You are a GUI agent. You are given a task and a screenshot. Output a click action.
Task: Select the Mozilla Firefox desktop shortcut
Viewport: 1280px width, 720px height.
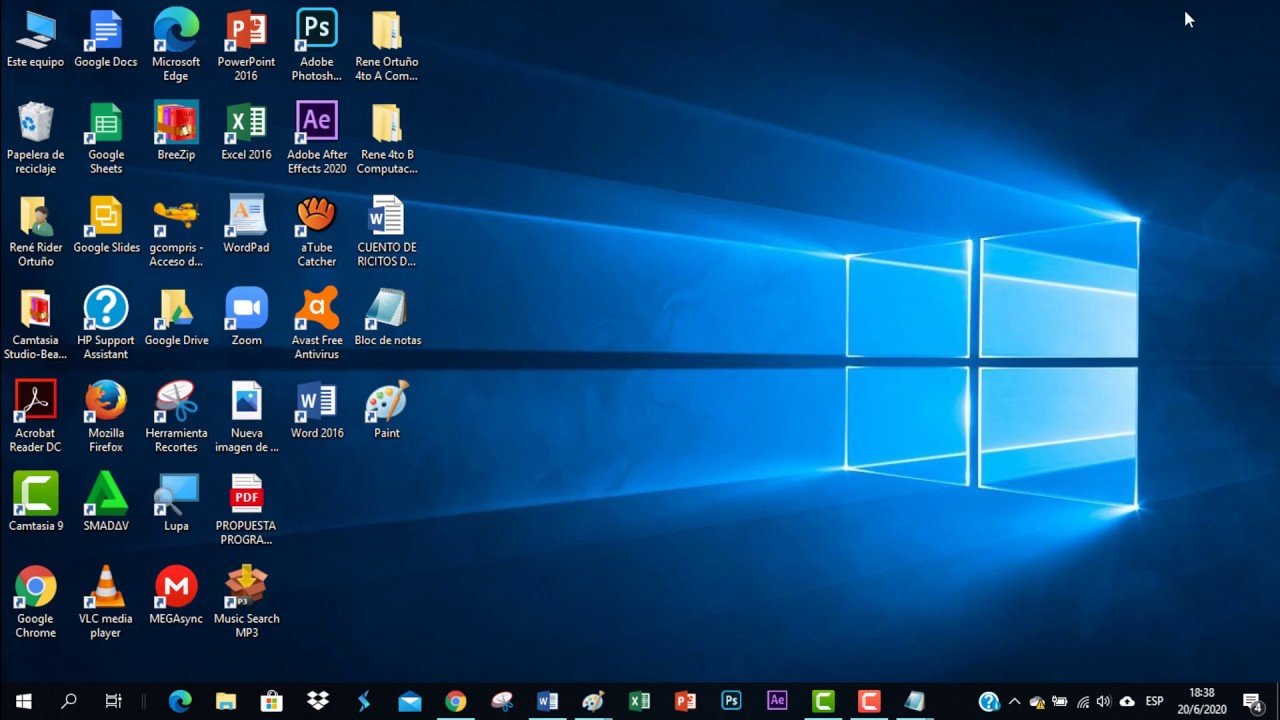point(106,417)
